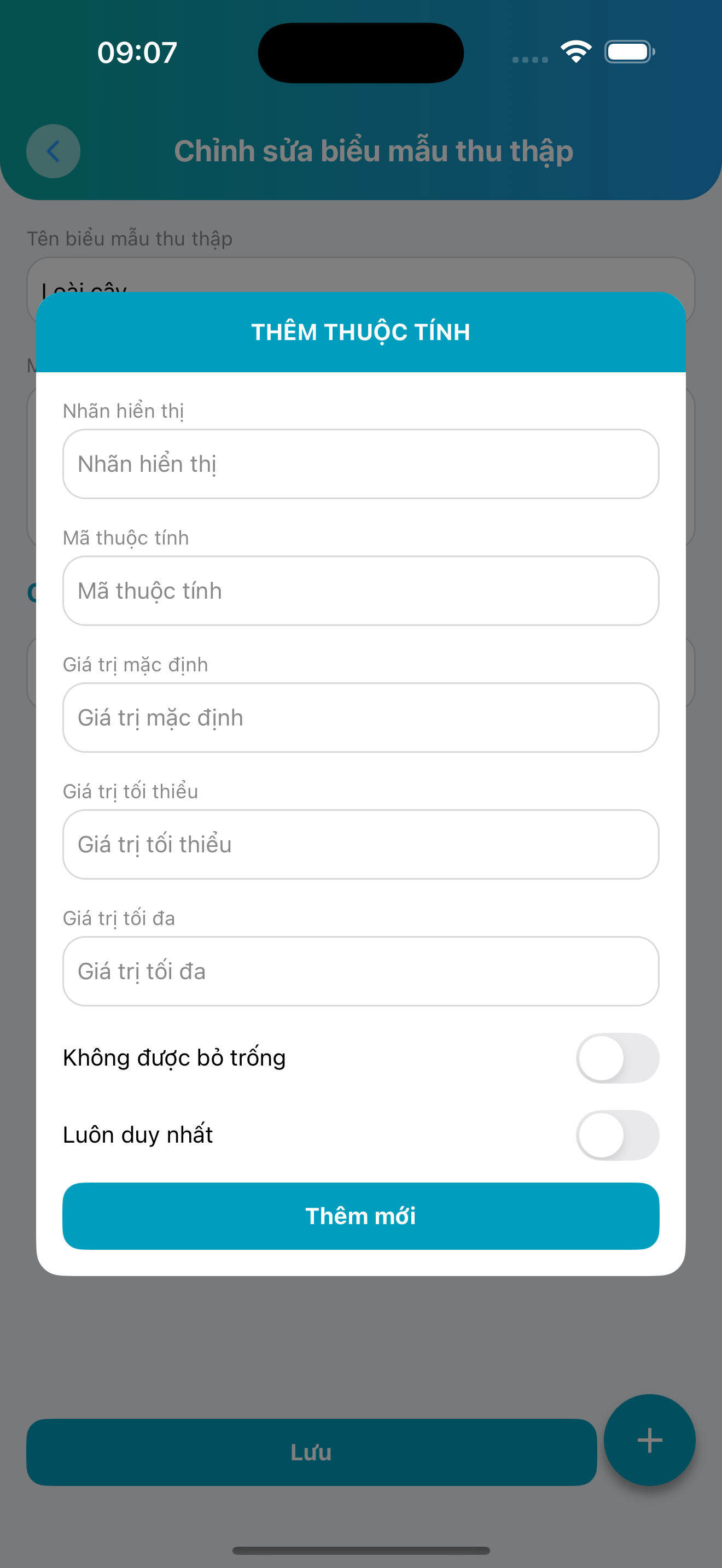Tap the battery status icon
Screen dimensions: 722x1568
pos(630,52)
